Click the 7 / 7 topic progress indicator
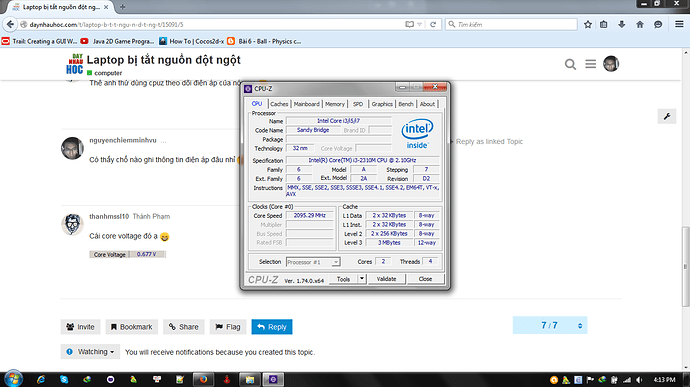The image size is (690, 387). 550,325
